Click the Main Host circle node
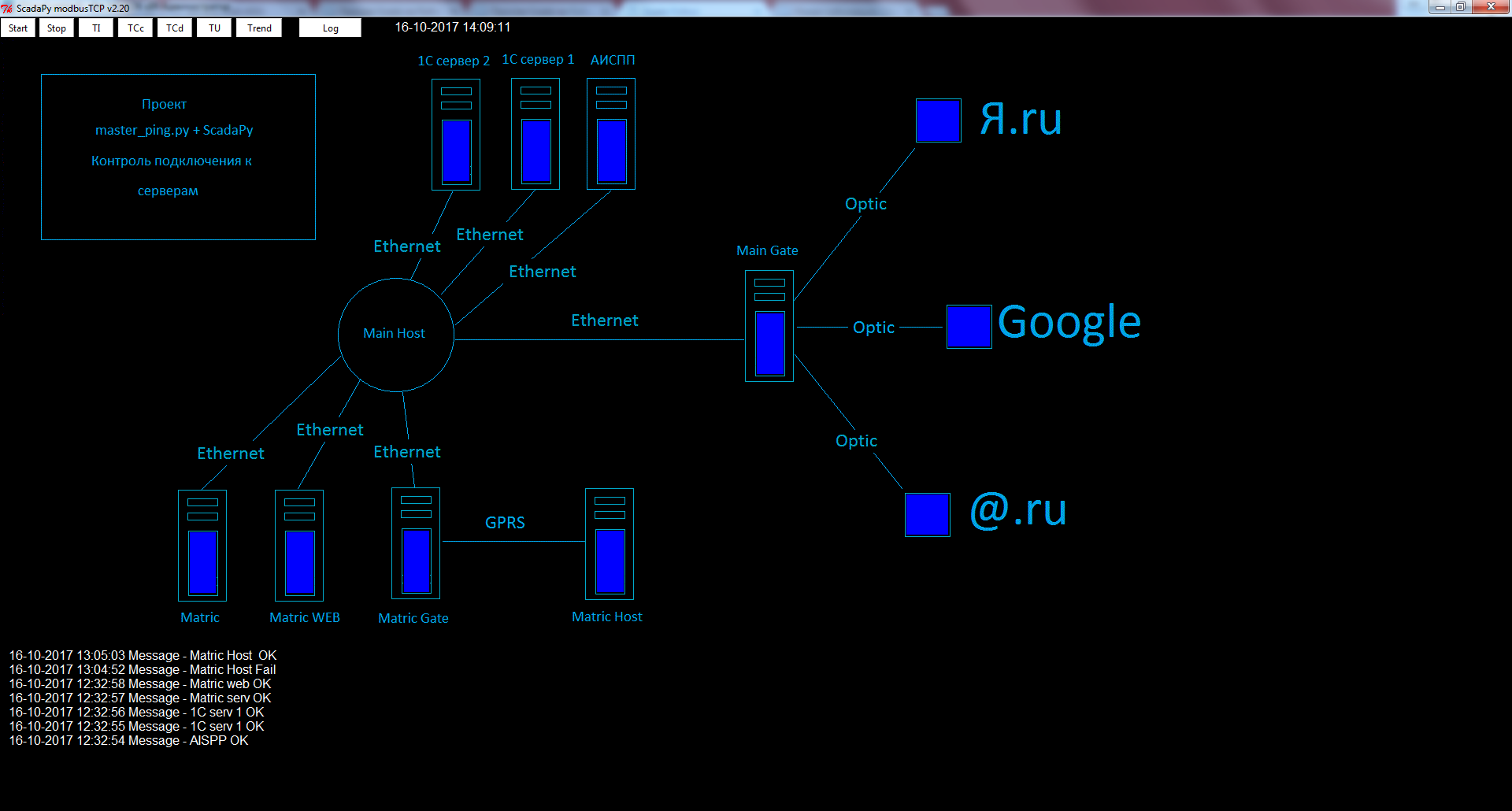 click(396, 335)
